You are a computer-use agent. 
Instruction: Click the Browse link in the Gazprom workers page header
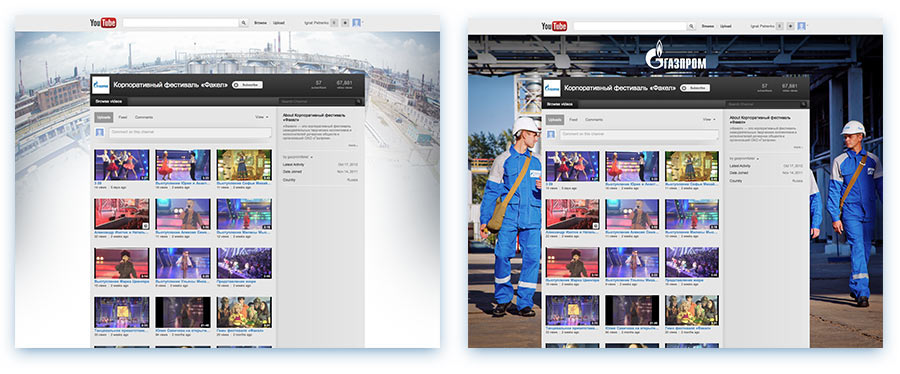point(708,26)
